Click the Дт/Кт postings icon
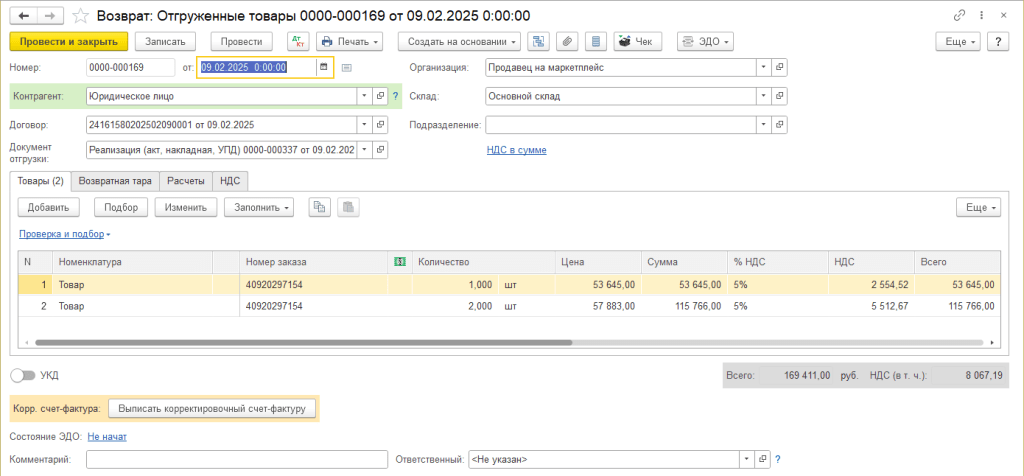1024x476 pixels. tap(298, 41)
